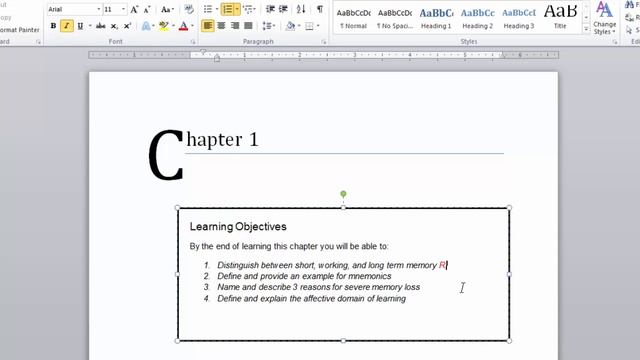Viewport: 640px width, 360px height.
Task: Open the font color dropdown arrow
Action: point(193,26)
